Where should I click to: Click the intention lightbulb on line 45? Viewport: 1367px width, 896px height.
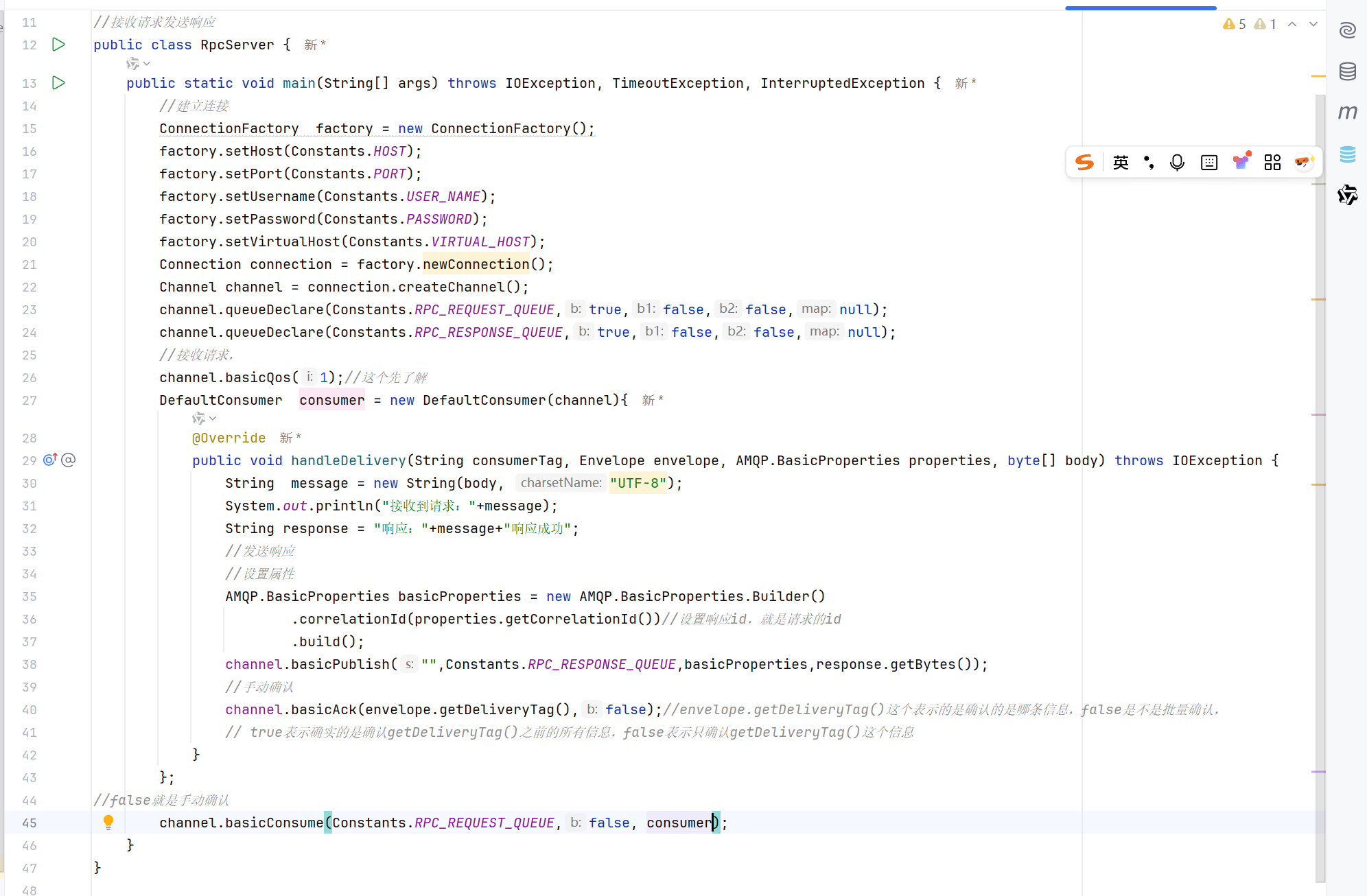coord(108,822)
